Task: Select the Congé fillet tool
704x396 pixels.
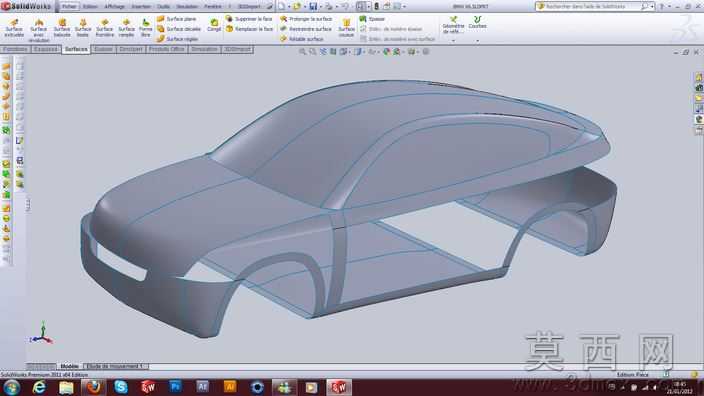Action: pyautogui.click(x=214, y=25)
